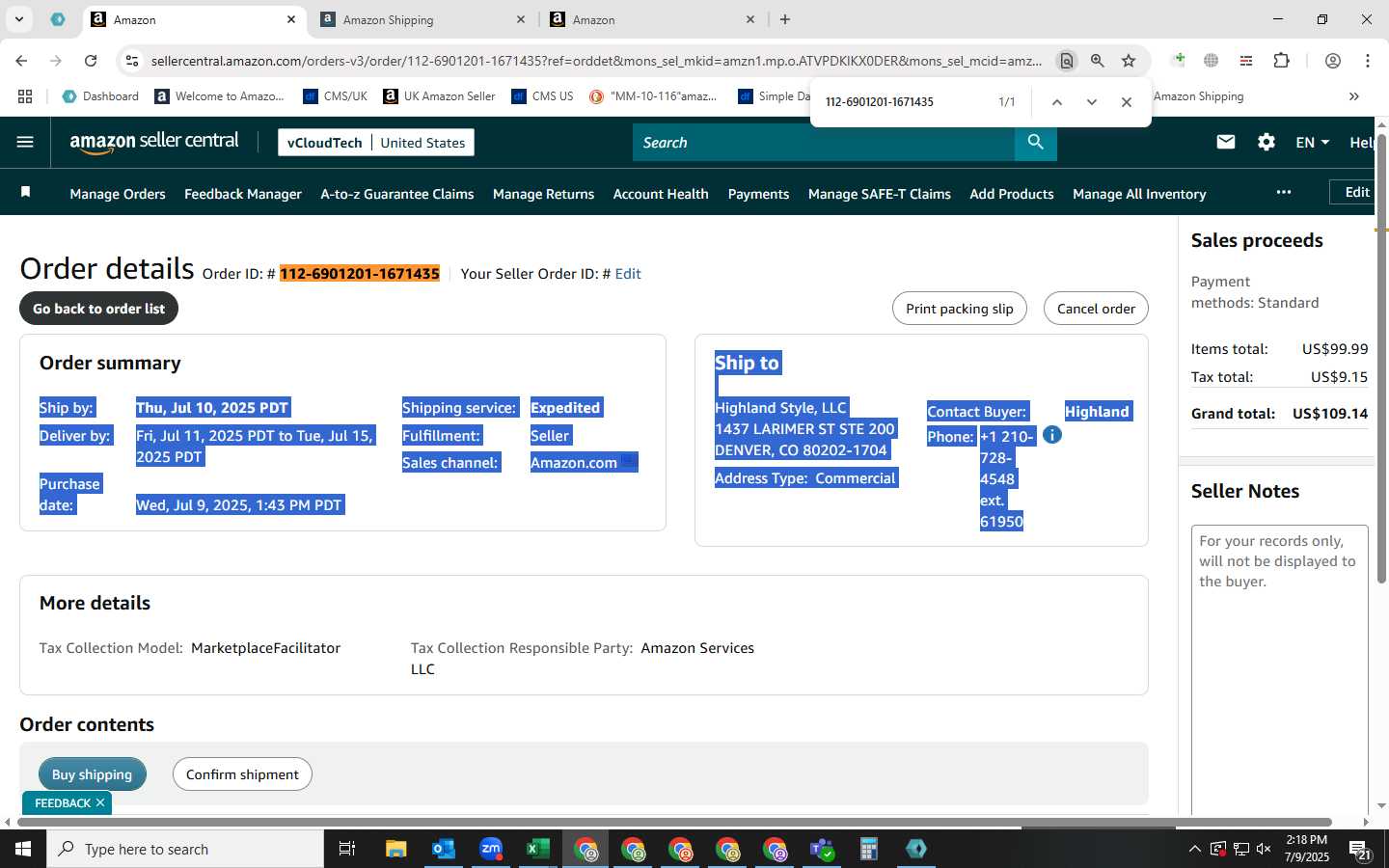Image resolution: width=1389 pixels, height=868 pixels.
Task: Open Feedback Manager menu item
Action: click(243, 194)
